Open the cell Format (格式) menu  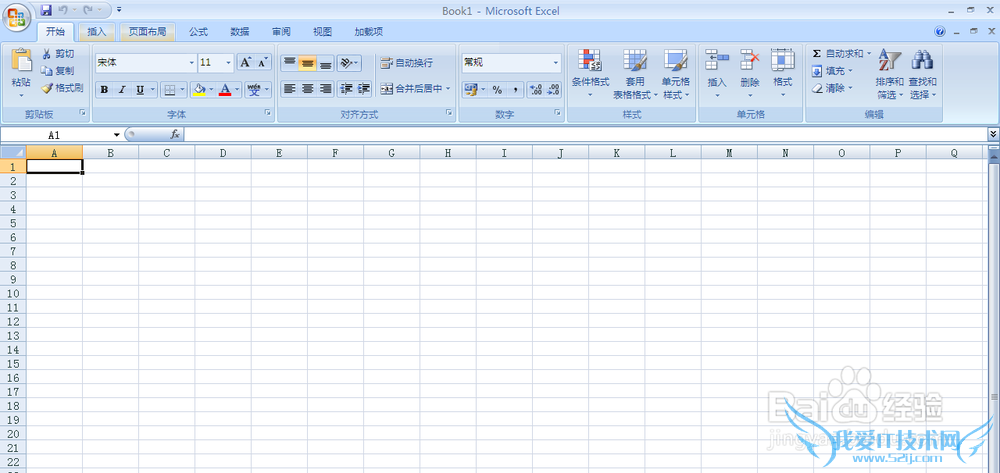[x=783, y=74]
